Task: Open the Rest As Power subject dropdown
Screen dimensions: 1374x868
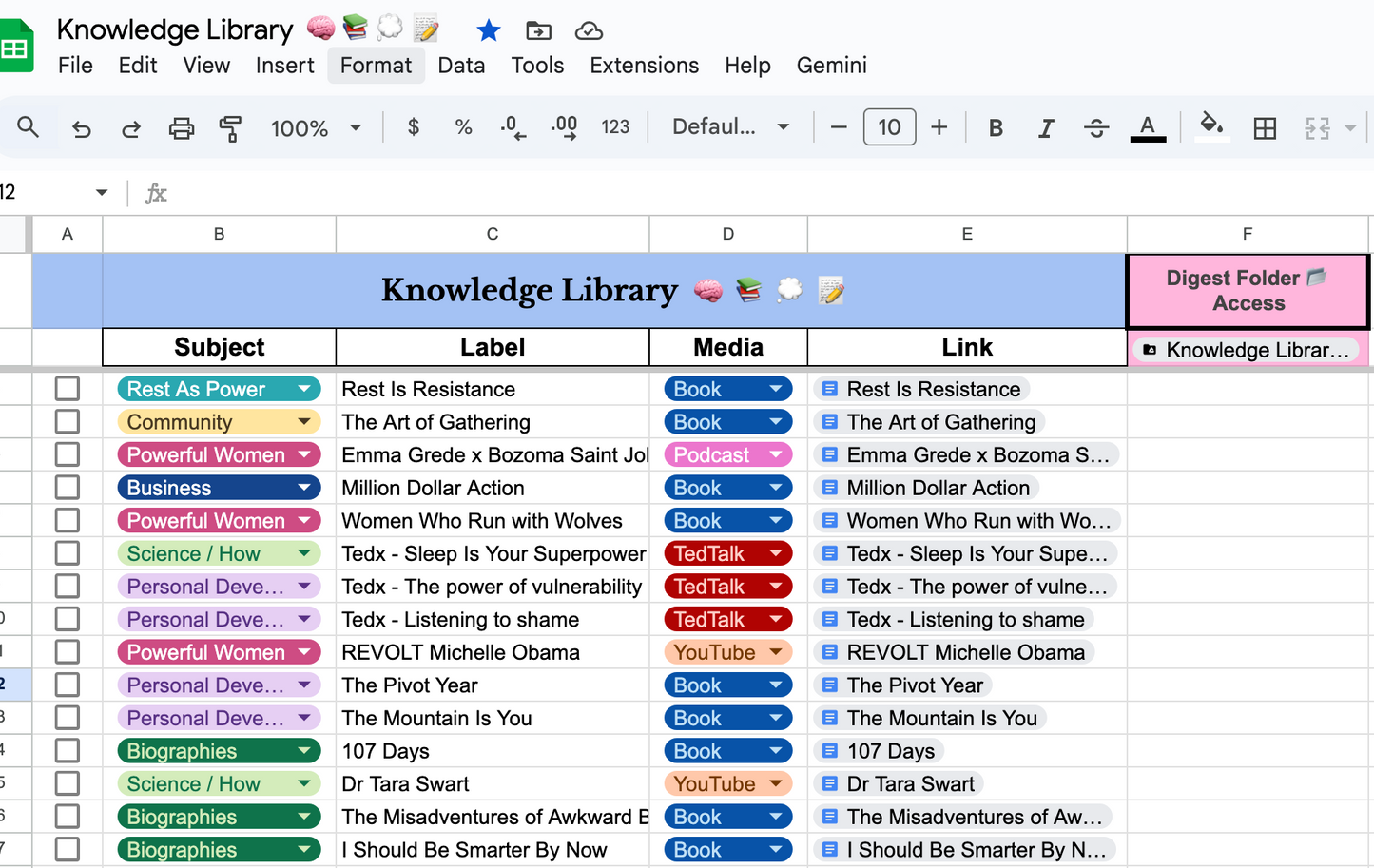Action: click(x=306, y=388)
